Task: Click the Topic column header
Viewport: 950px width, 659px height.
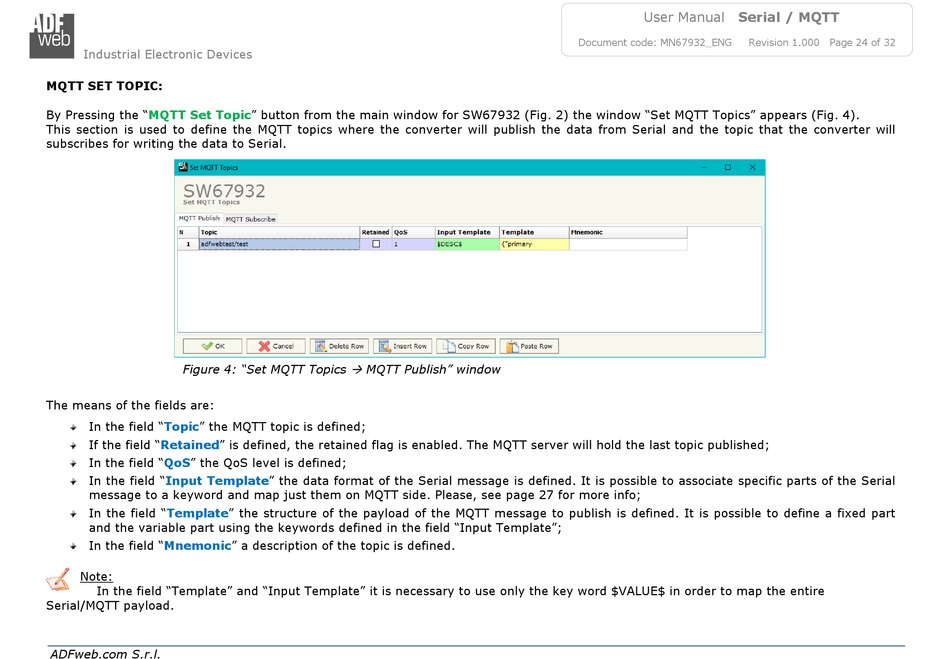Action: [x=278, y=232]
